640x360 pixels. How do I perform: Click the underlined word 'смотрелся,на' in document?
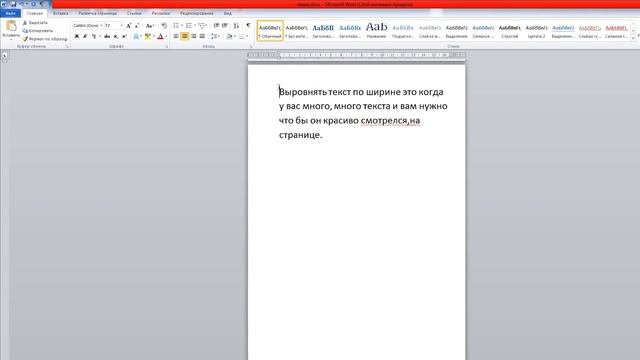point(390,120)
